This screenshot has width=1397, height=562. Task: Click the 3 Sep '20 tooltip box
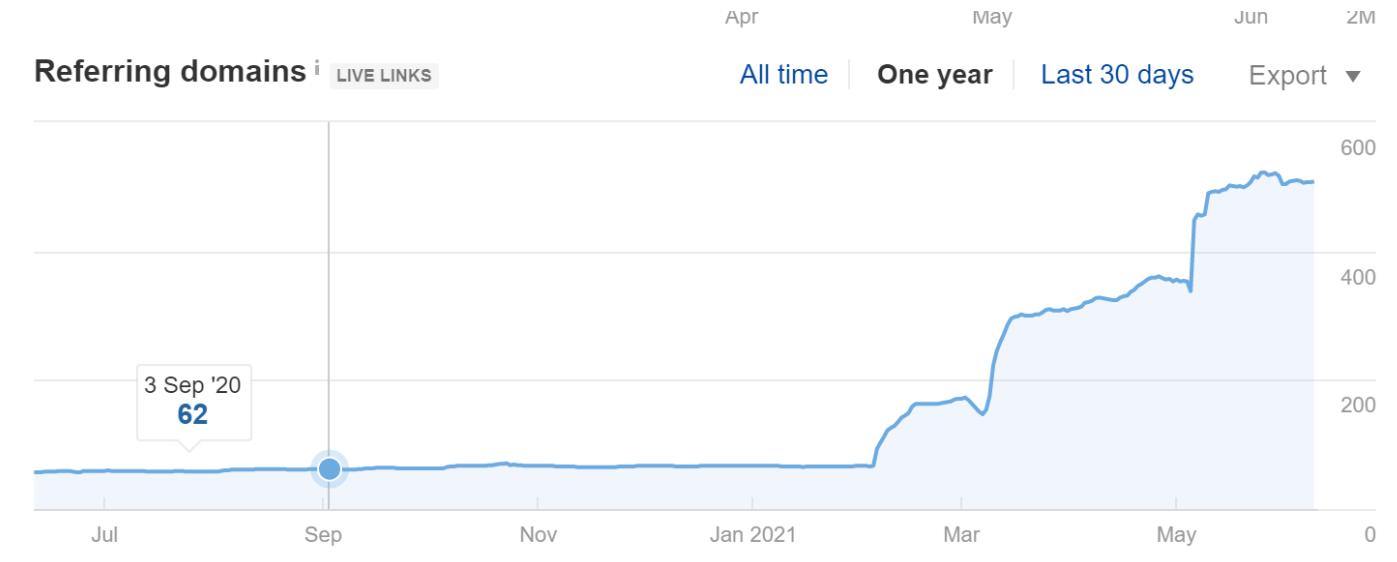point(195,403)
